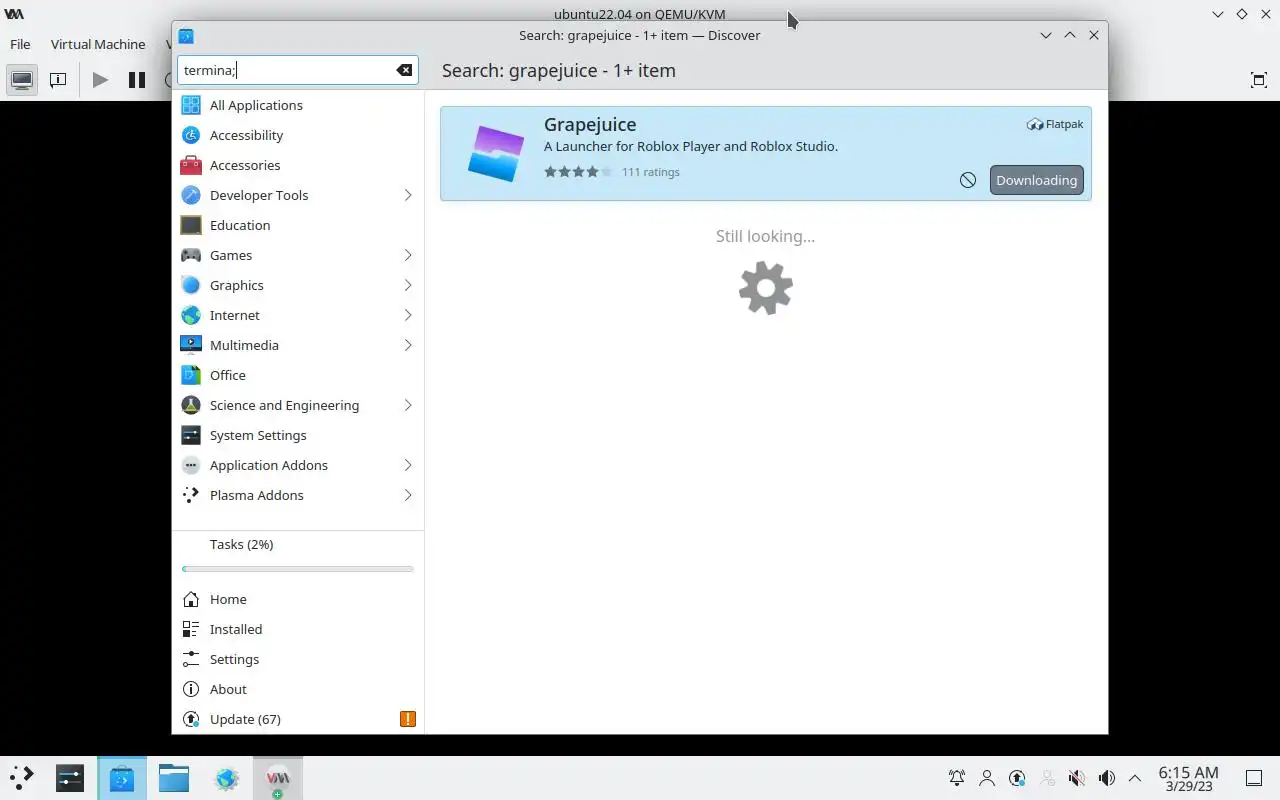This screenshot has width=1280, height=800.
Task: Expand the Internet subcategories
Action: coord(408,315)
